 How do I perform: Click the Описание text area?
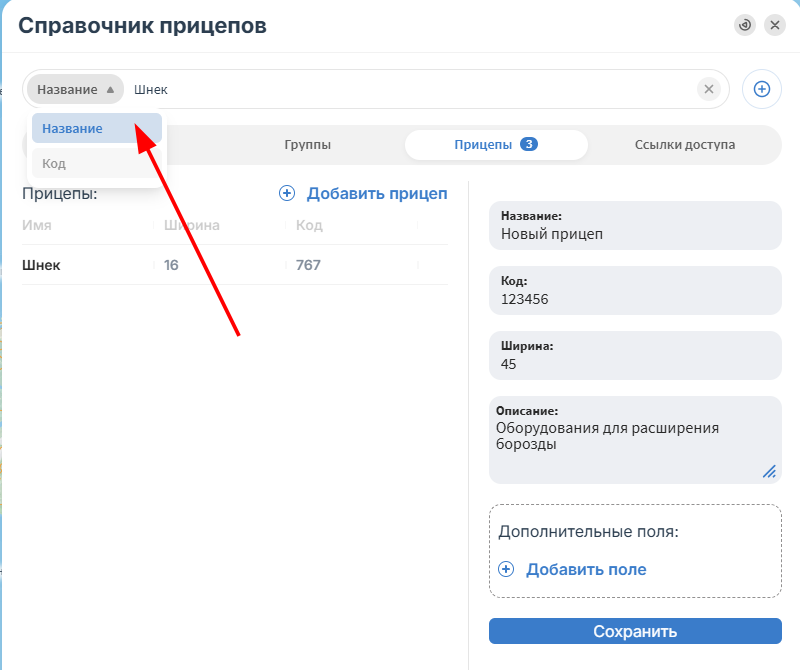[635, 440]
